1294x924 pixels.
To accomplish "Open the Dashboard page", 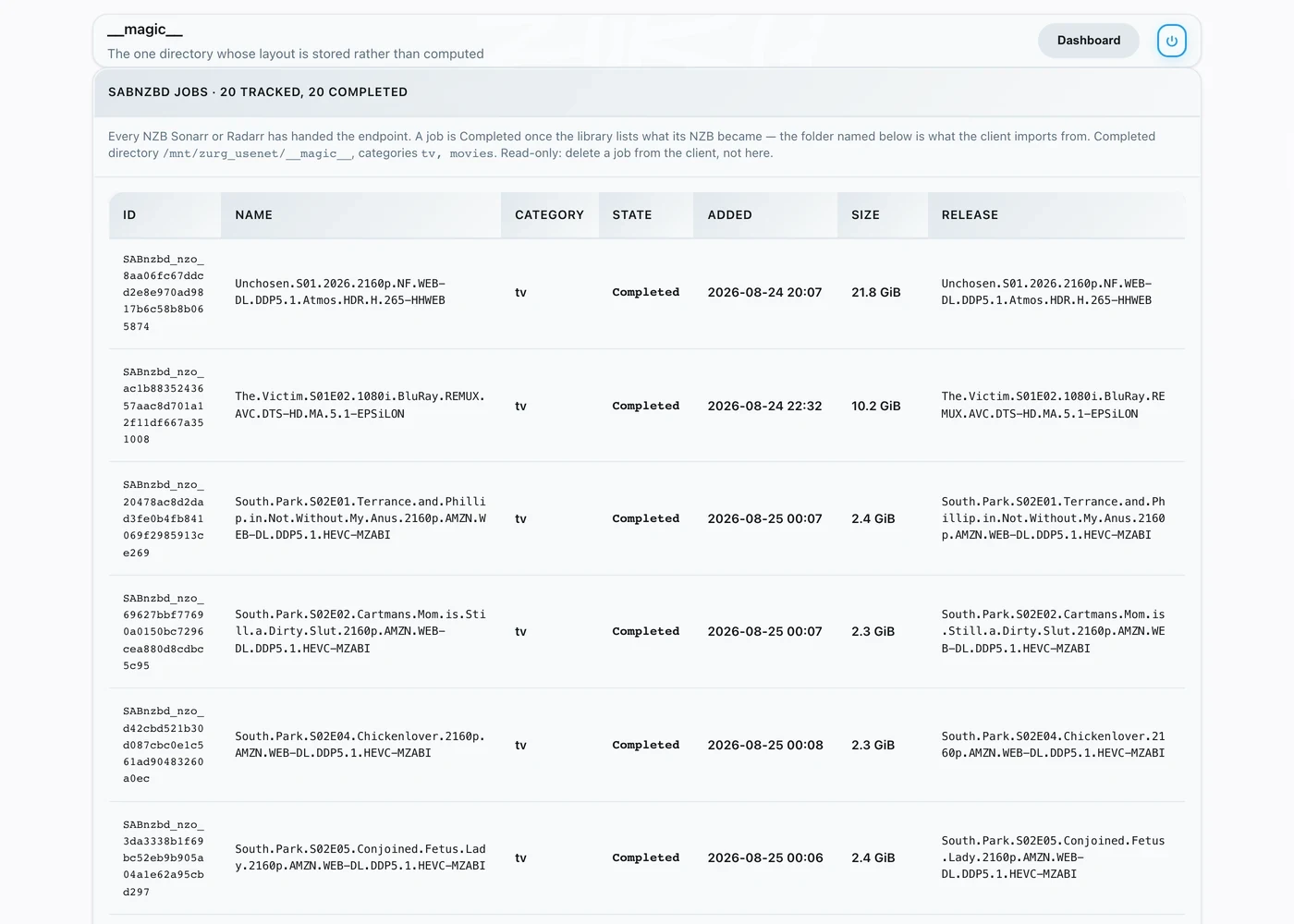I will point(1089,41).
